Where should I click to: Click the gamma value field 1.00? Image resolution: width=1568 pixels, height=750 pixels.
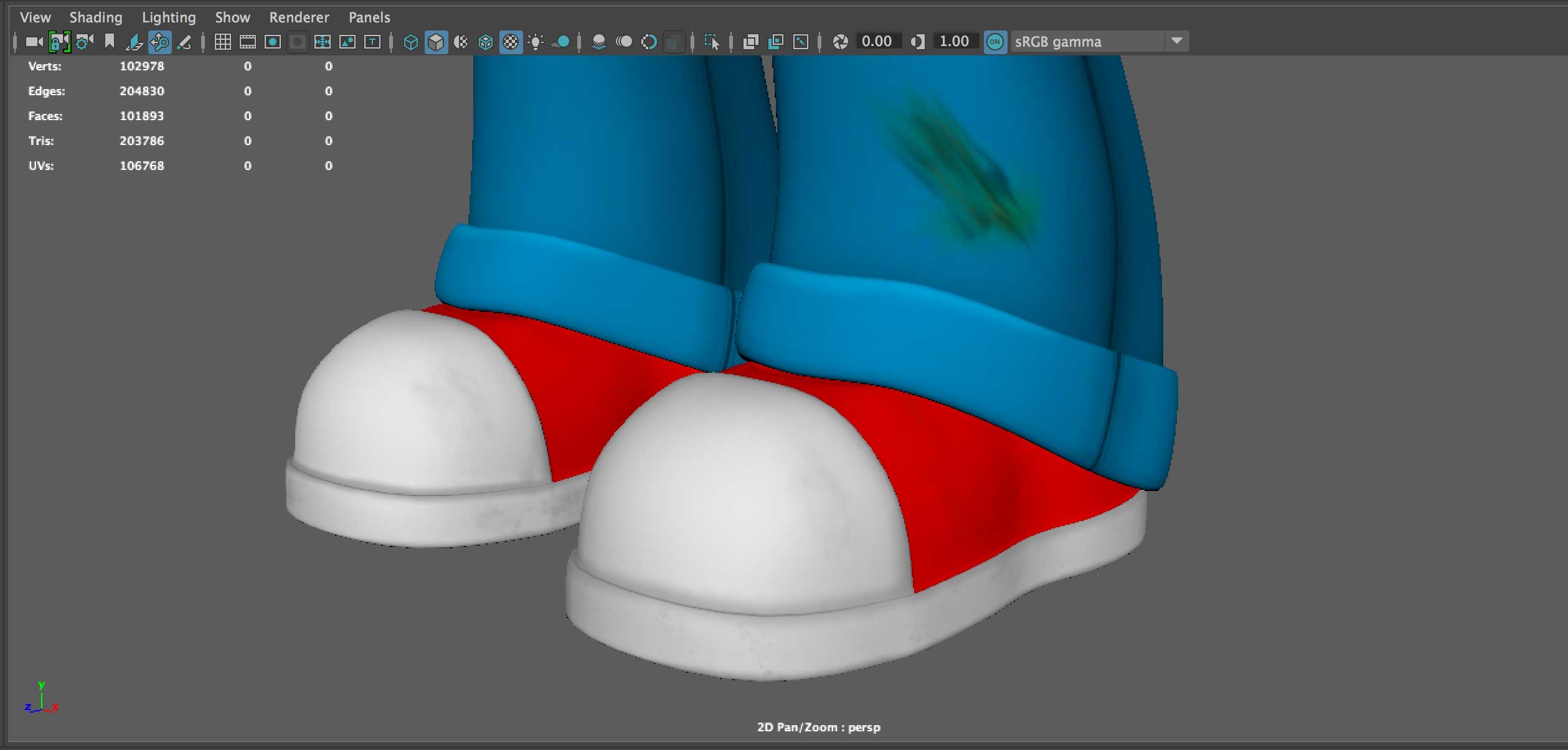tap(954, 42)
